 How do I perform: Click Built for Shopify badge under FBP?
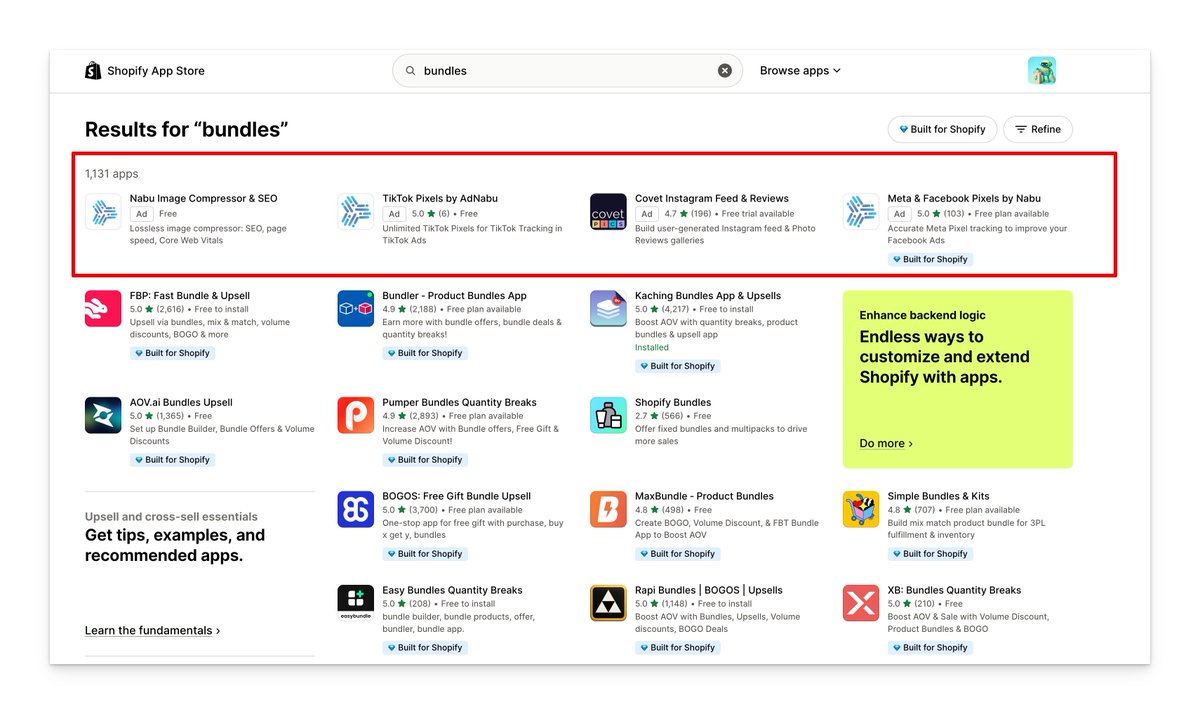tap(172, 353)
